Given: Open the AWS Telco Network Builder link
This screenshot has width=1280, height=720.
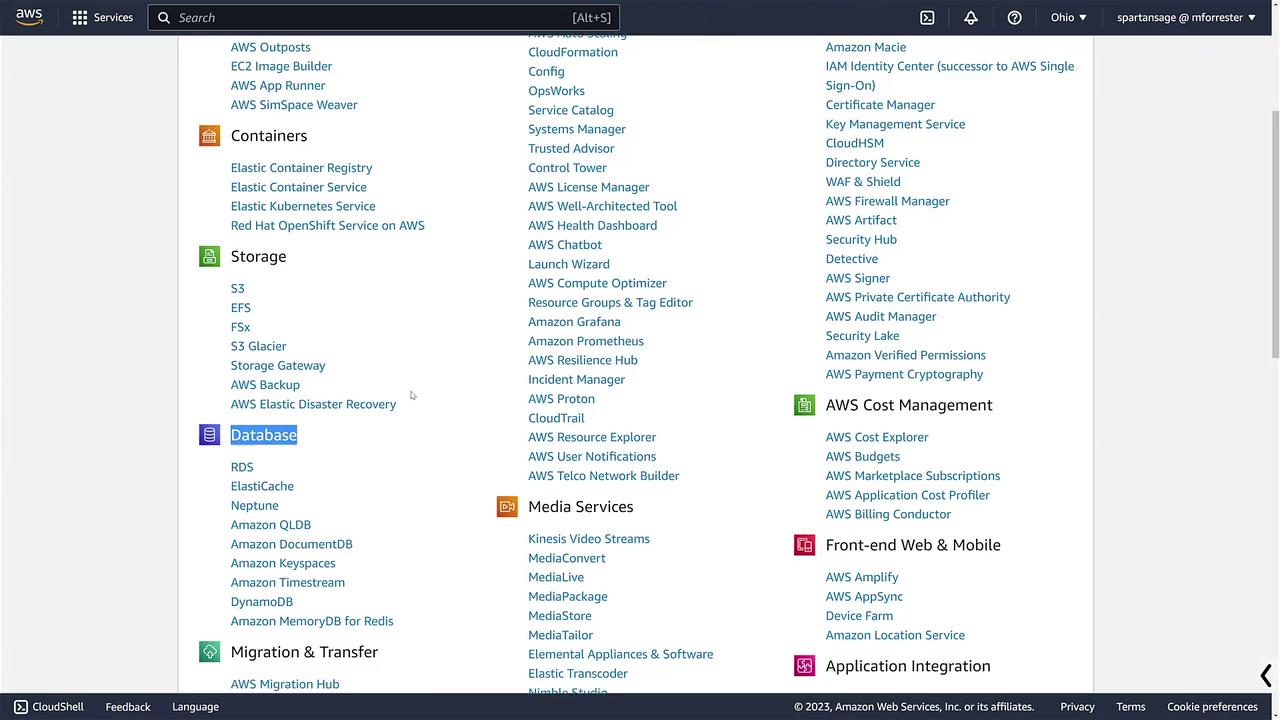Looking at the screenshot, I should tap(604, 476).
